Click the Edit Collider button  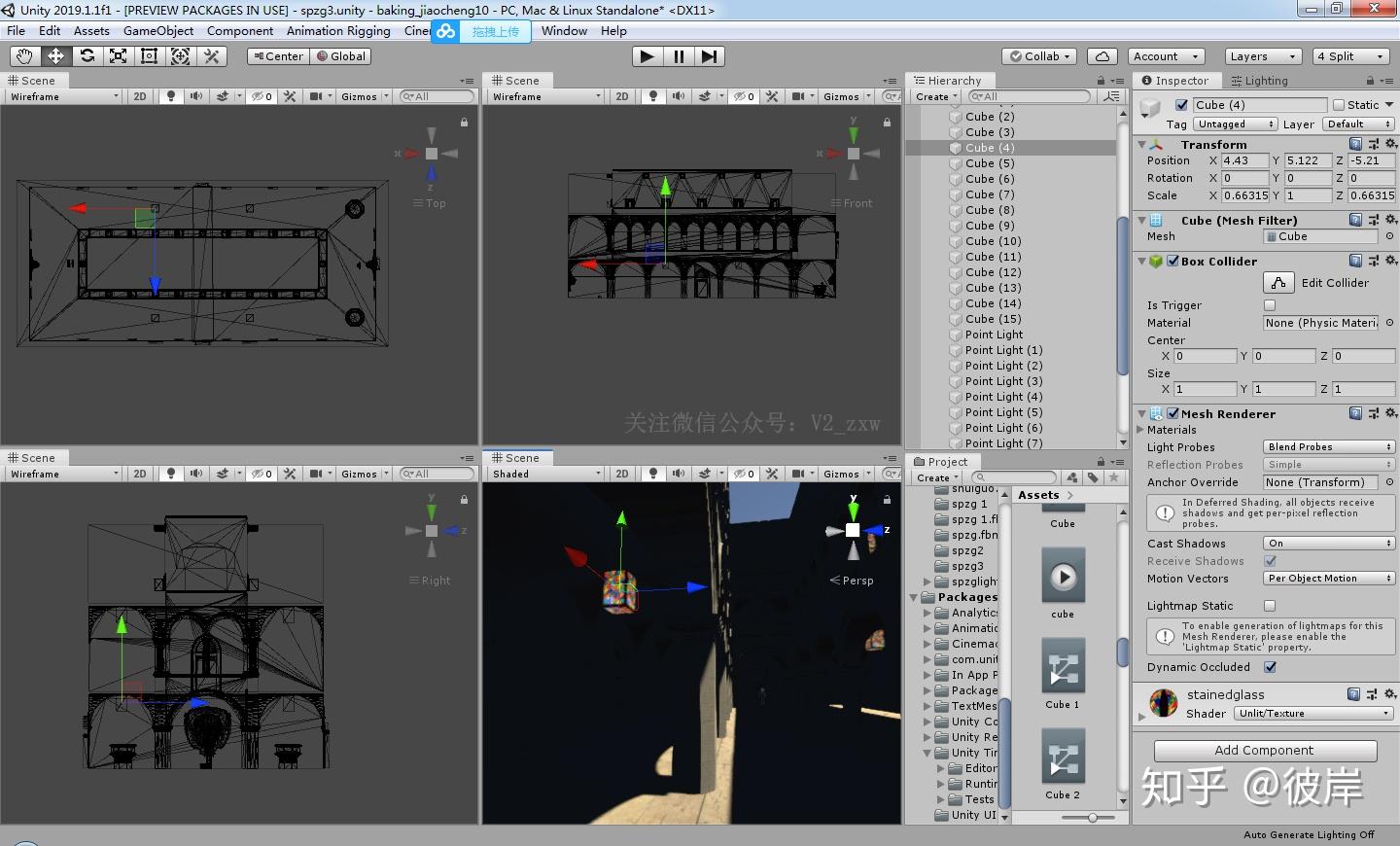pos(1278,283)
